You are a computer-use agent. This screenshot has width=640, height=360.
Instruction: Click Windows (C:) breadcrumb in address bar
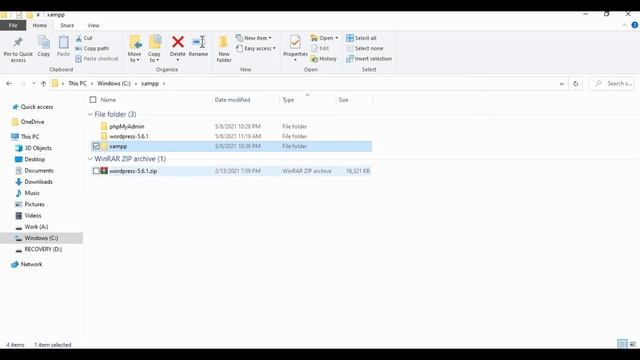point(114,84)
